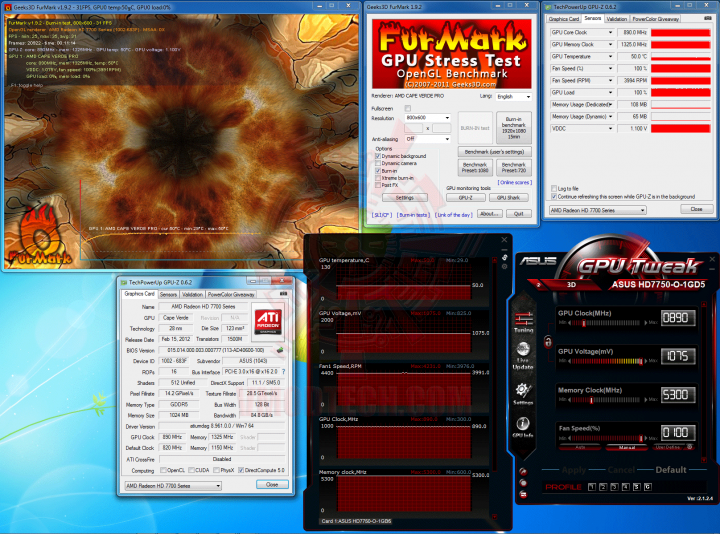Click the link icon in monitor graph panel

tap(504, 257)
